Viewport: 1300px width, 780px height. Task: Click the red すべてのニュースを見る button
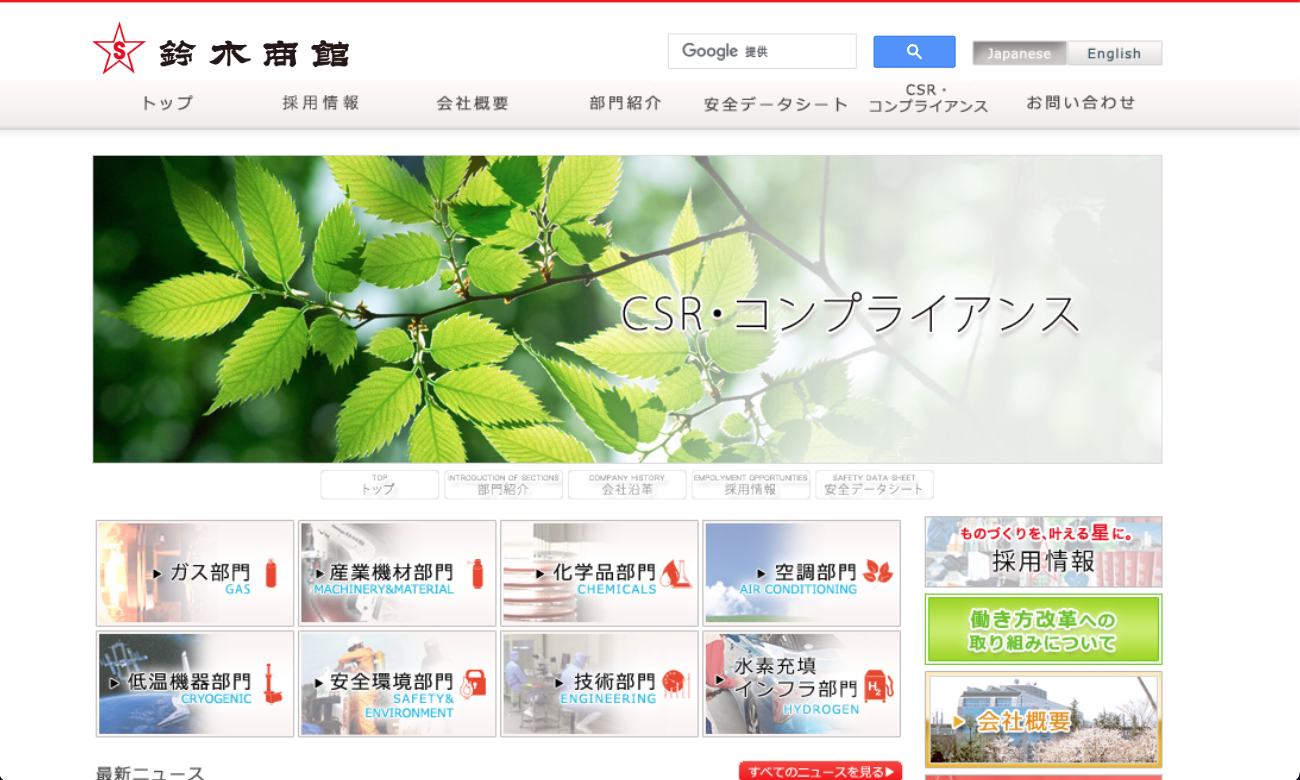820,771
